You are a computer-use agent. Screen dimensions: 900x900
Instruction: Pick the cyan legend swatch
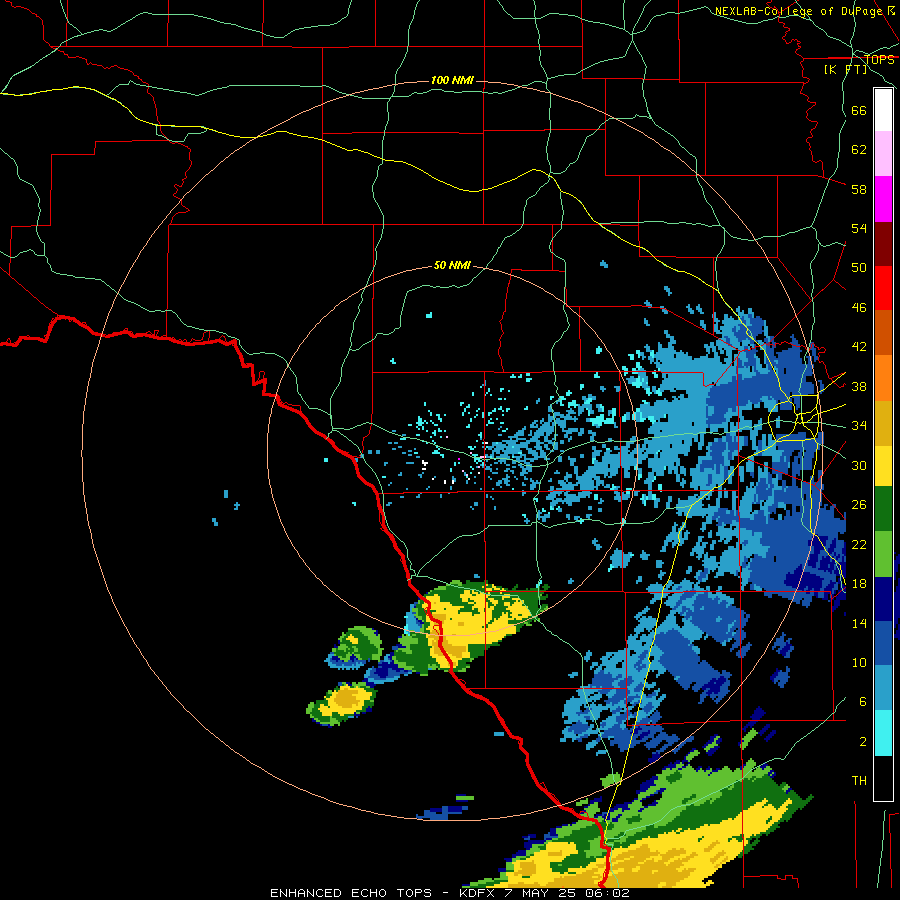pos(883,733)
